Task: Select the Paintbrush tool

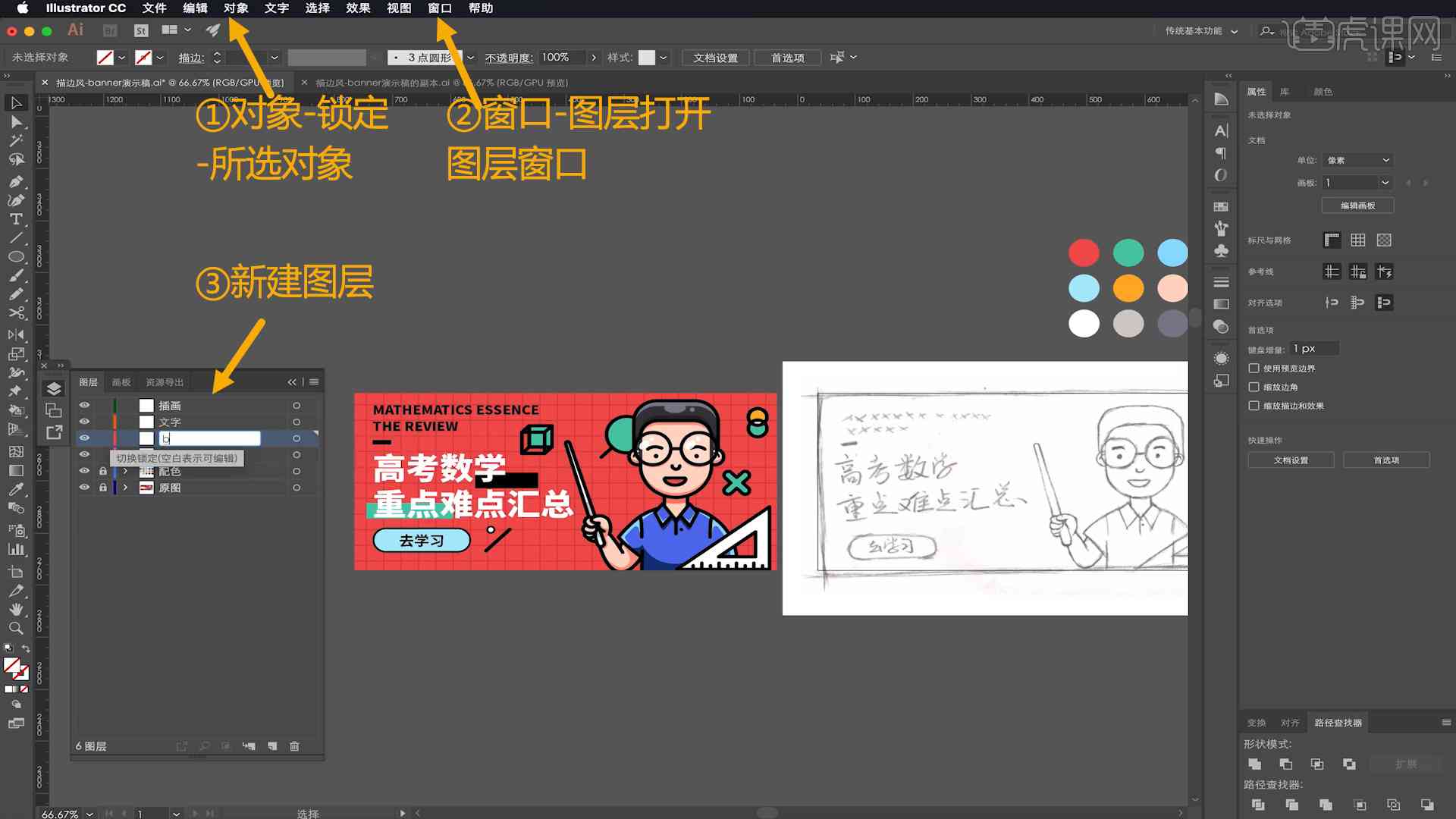Action: click(14, 275)
